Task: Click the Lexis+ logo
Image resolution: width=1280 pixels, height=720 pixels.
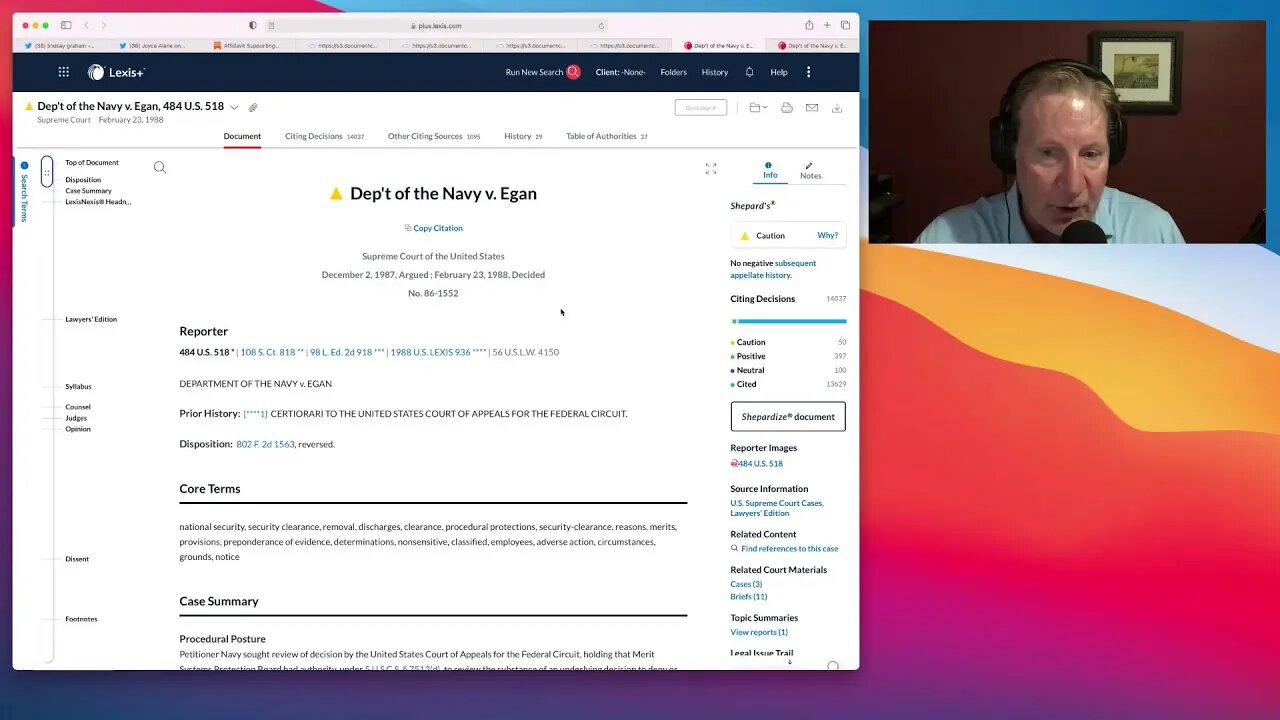Action: pyautogui.click(x=116, y=72)
